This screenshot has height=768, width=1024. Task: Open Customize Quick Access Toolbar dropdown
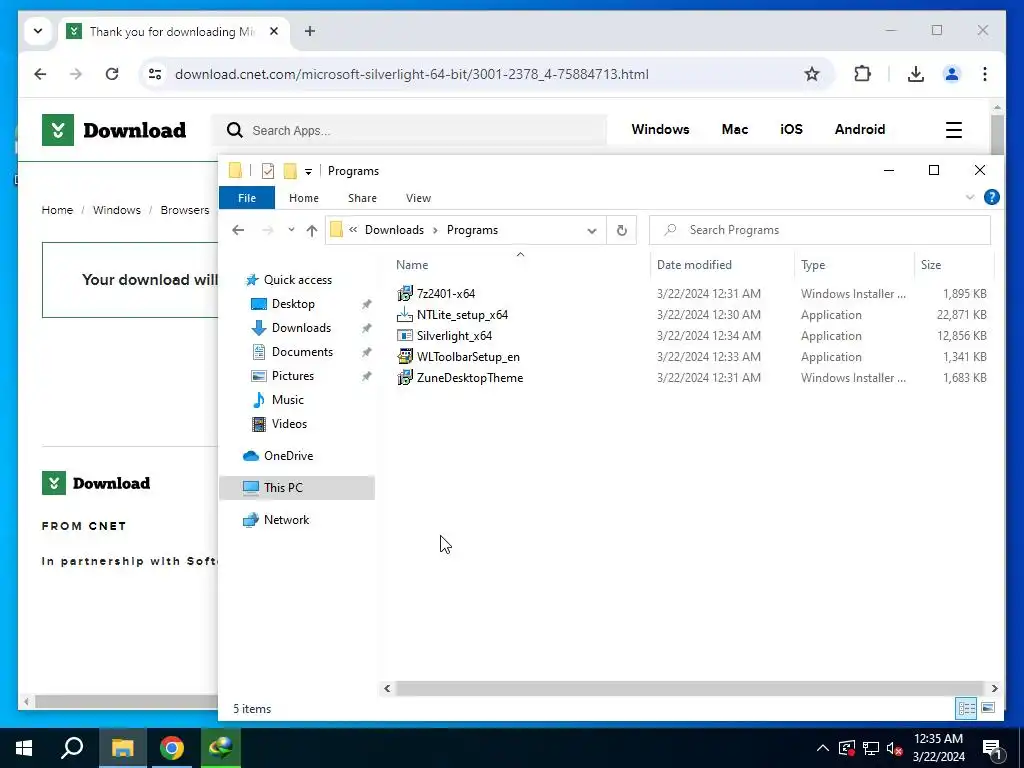pyautogui.click(x=308, y=172)
